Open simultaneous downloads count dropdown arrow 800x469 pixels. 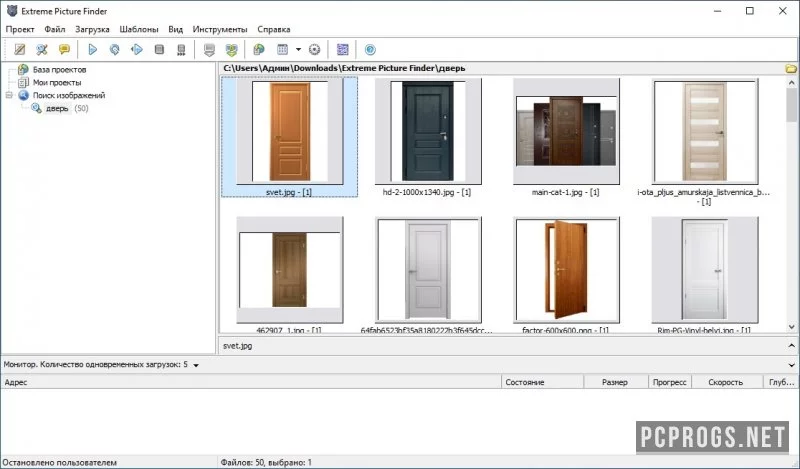[196, 365]
